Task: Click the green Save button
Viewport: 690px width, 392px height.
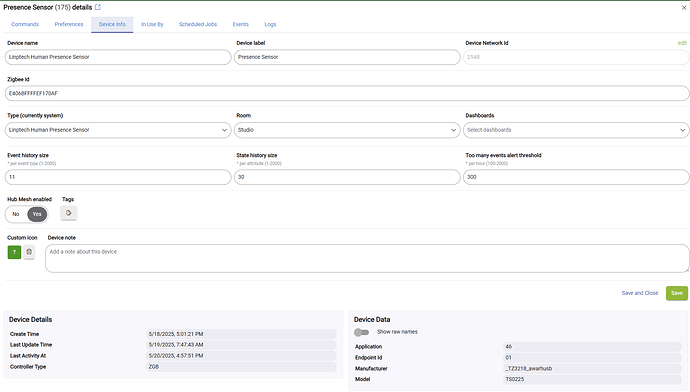Action: click(677, 293)
